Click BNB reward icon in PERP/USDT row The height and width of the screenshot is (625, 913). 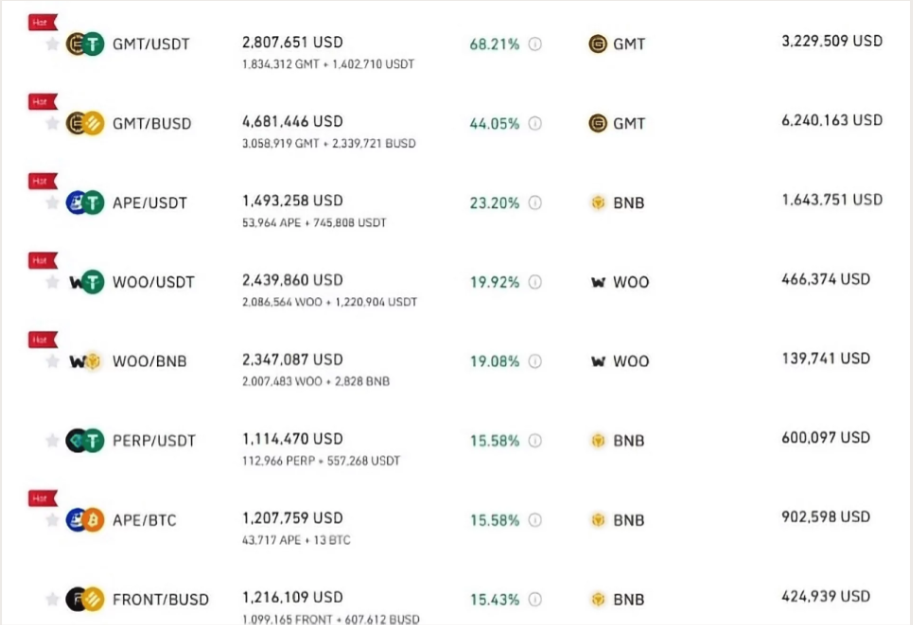(598, 441)
